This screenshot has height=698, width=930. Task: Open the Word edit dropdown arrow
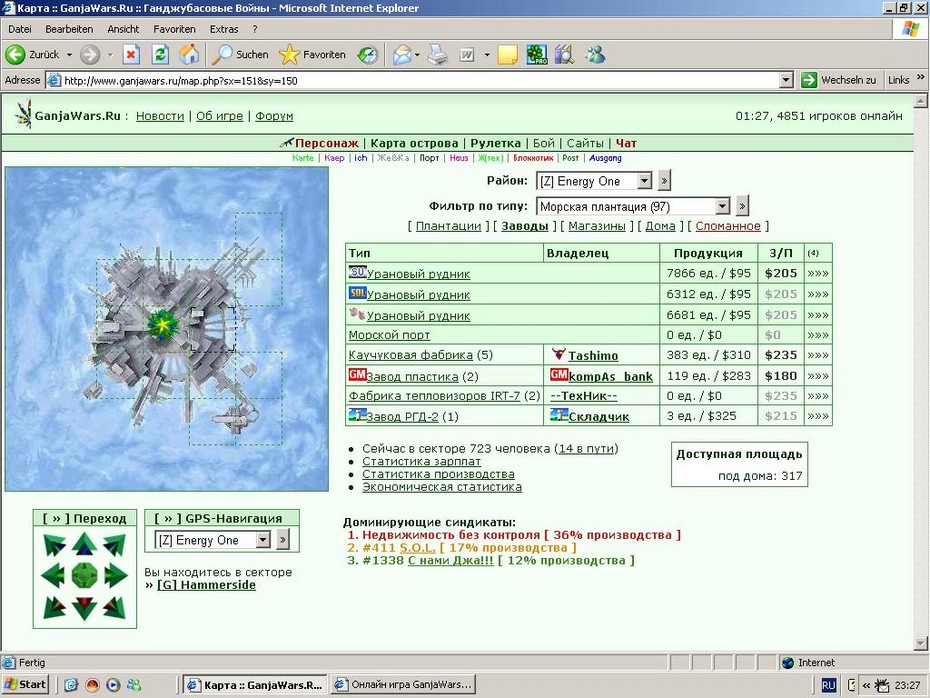tap(487, 55)
